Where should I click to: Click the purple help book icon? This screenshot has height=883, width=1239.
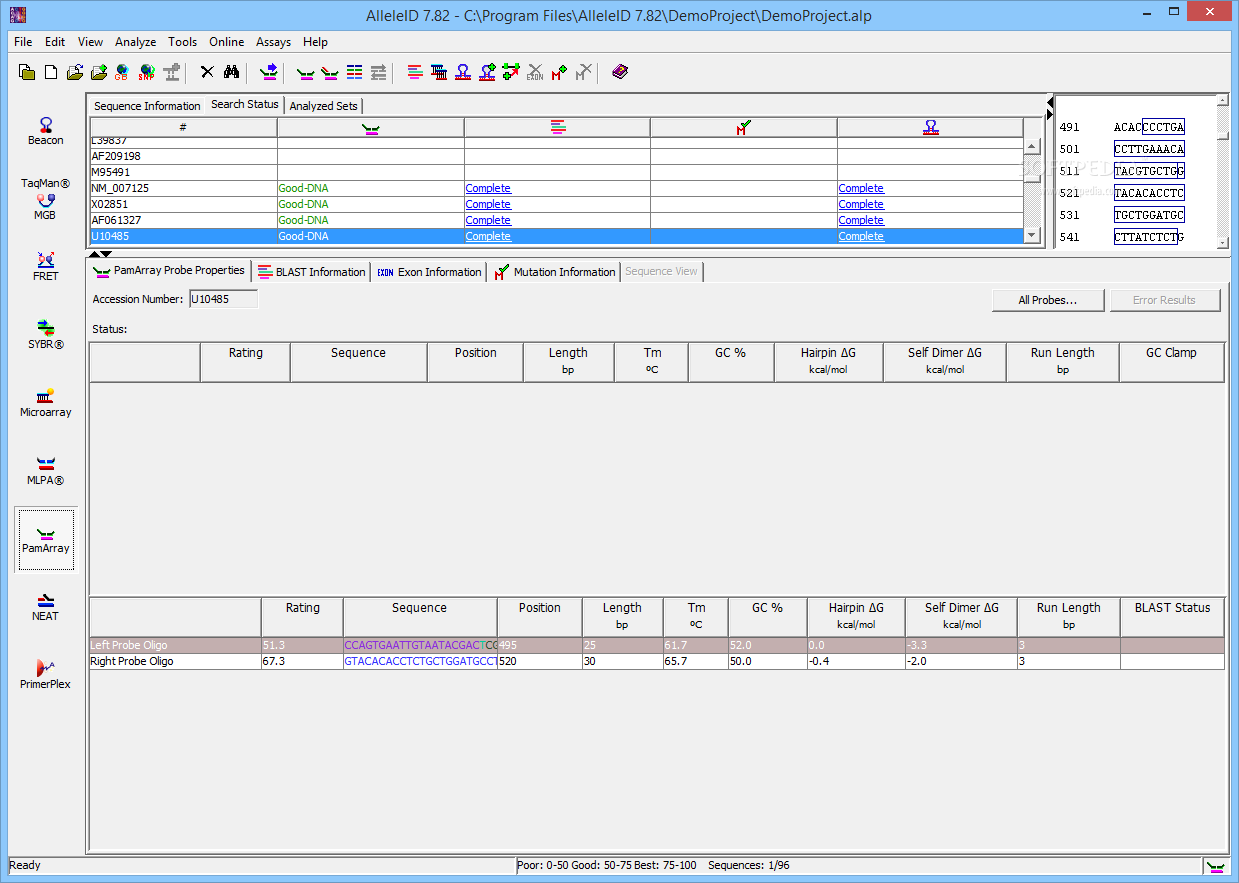tap(620, 72)
